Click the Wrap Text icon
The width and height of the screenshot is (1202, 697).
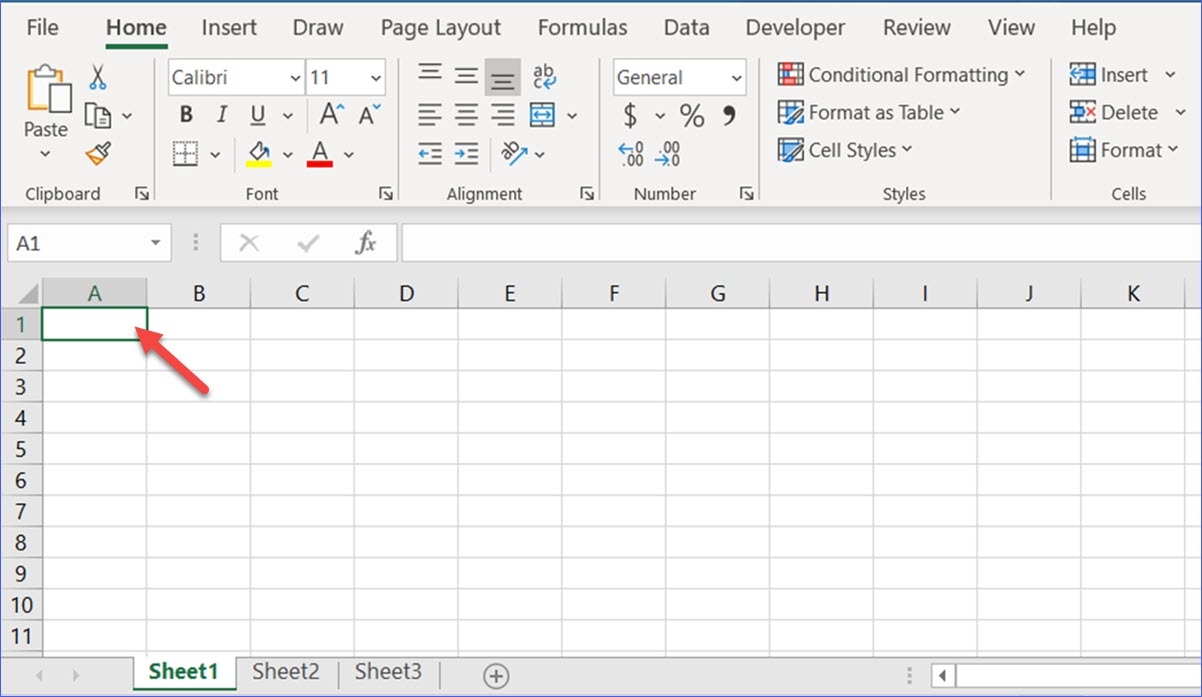544,77
